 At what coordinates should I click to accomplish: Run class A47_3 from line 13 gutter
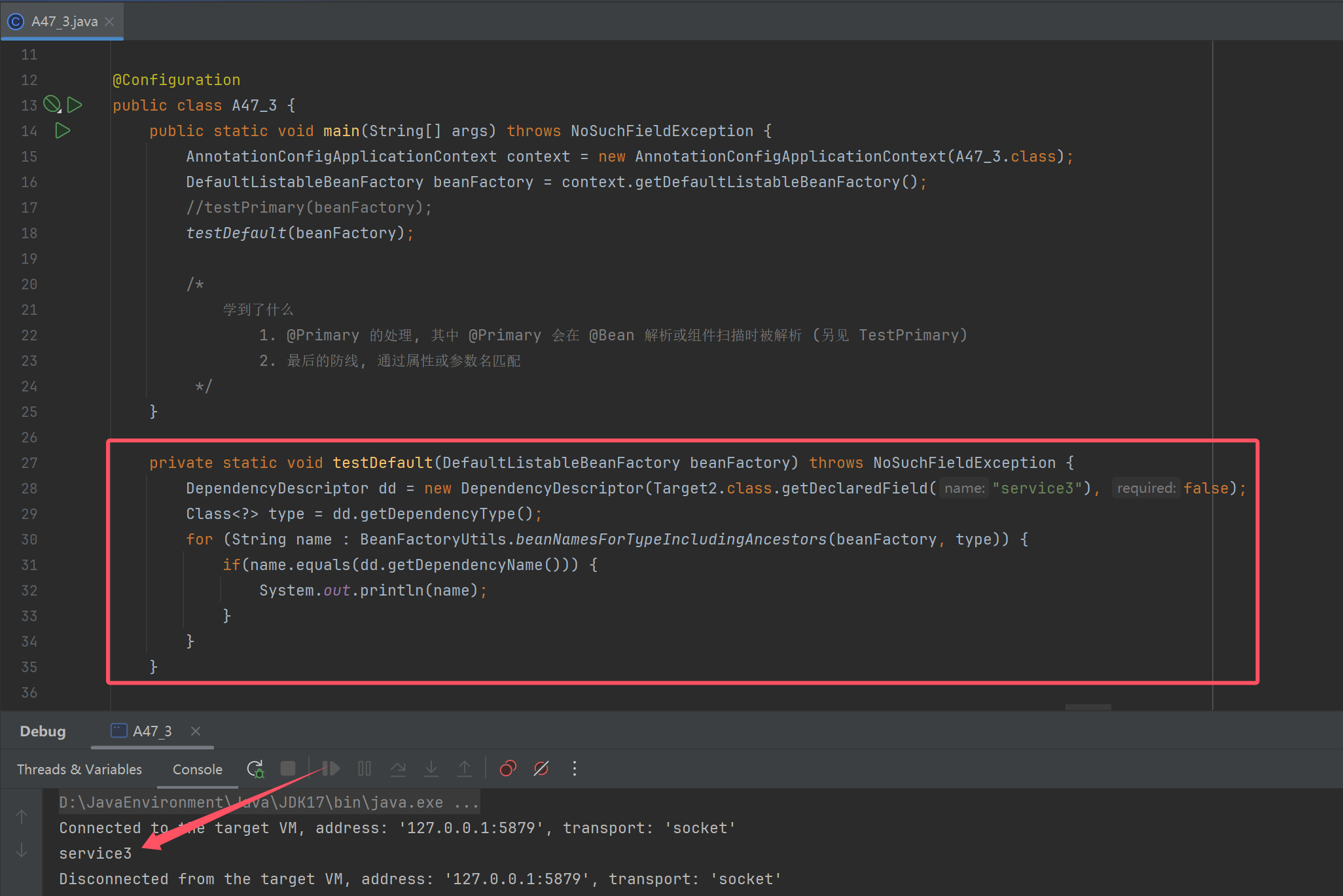pyautogui.click(x=75, y=105)
